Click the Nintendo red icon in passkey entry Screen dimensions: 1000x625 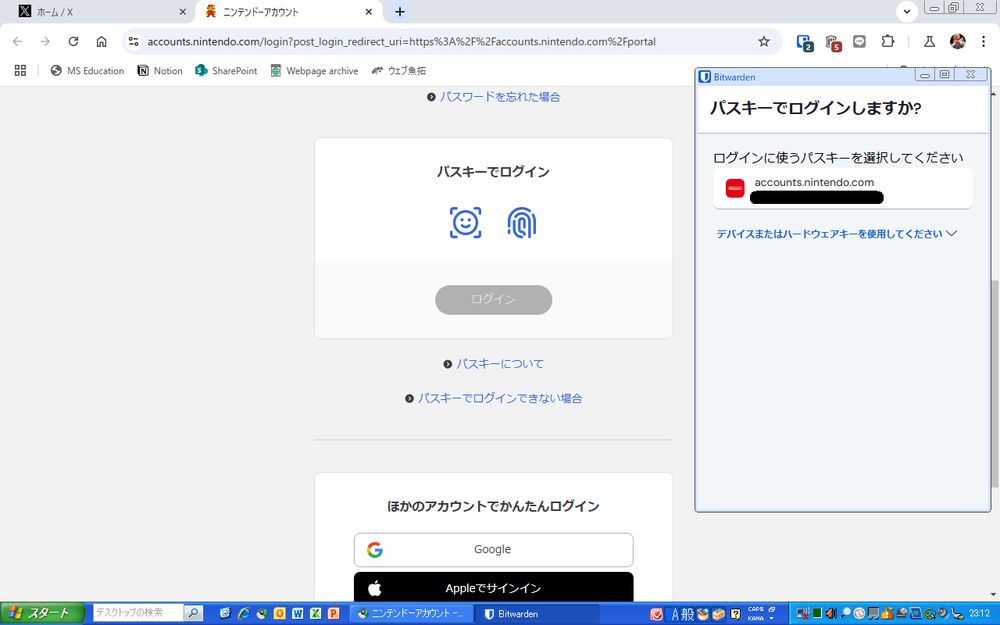(735, 188)
